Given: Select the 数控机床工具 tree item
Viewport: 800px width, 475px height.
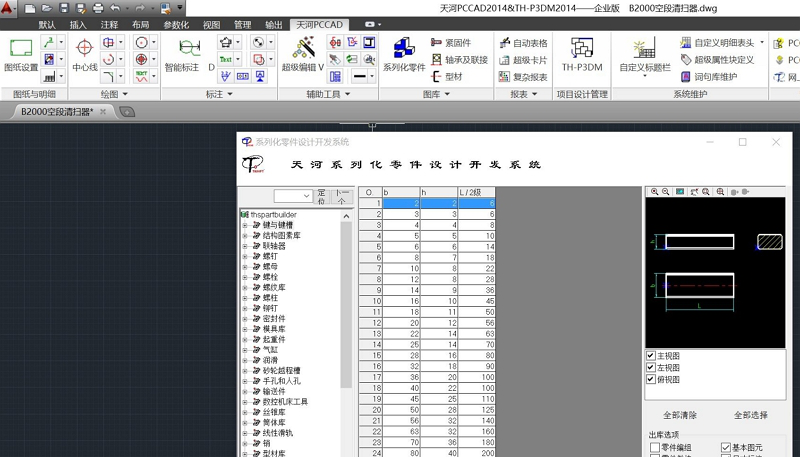Looking at the screenshot, I should pyautogui.click(x=285, y=402).
